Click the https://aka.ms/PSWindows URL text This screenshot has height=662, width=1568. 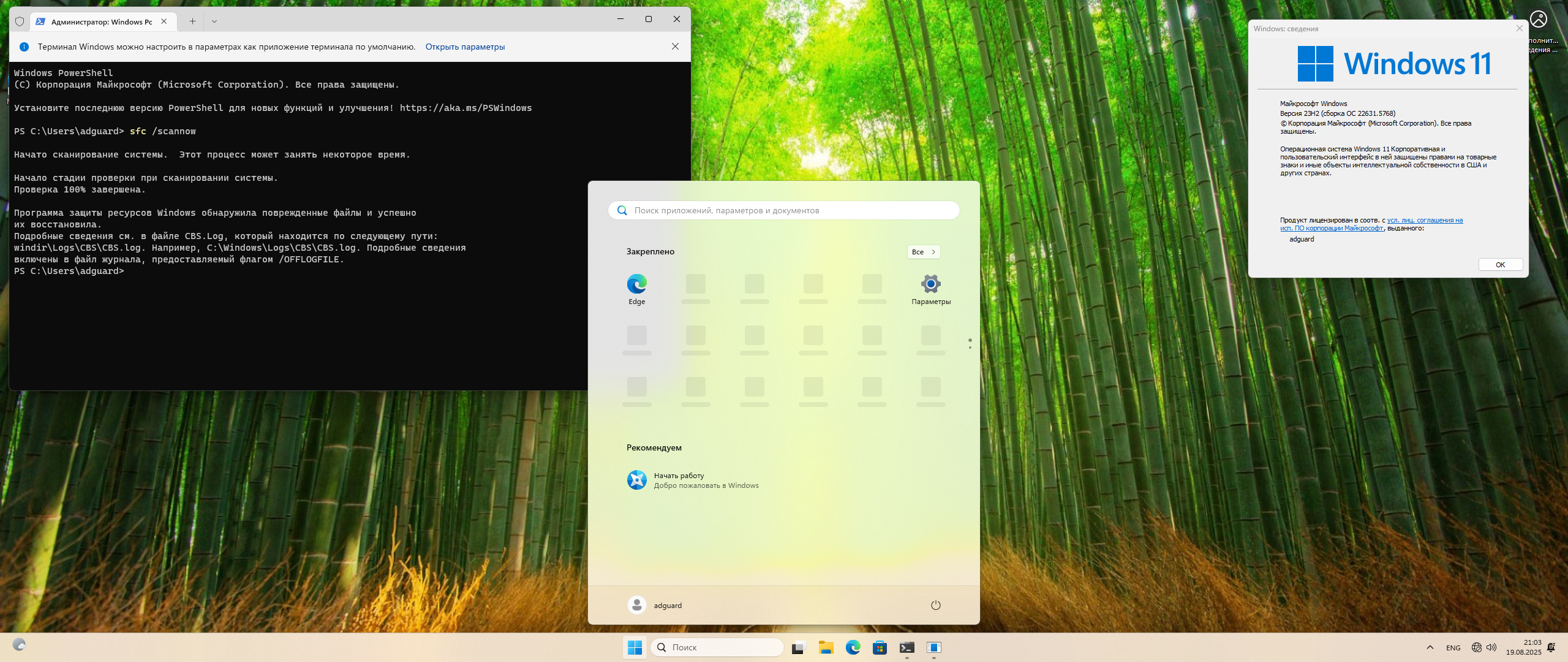[466, 108]
